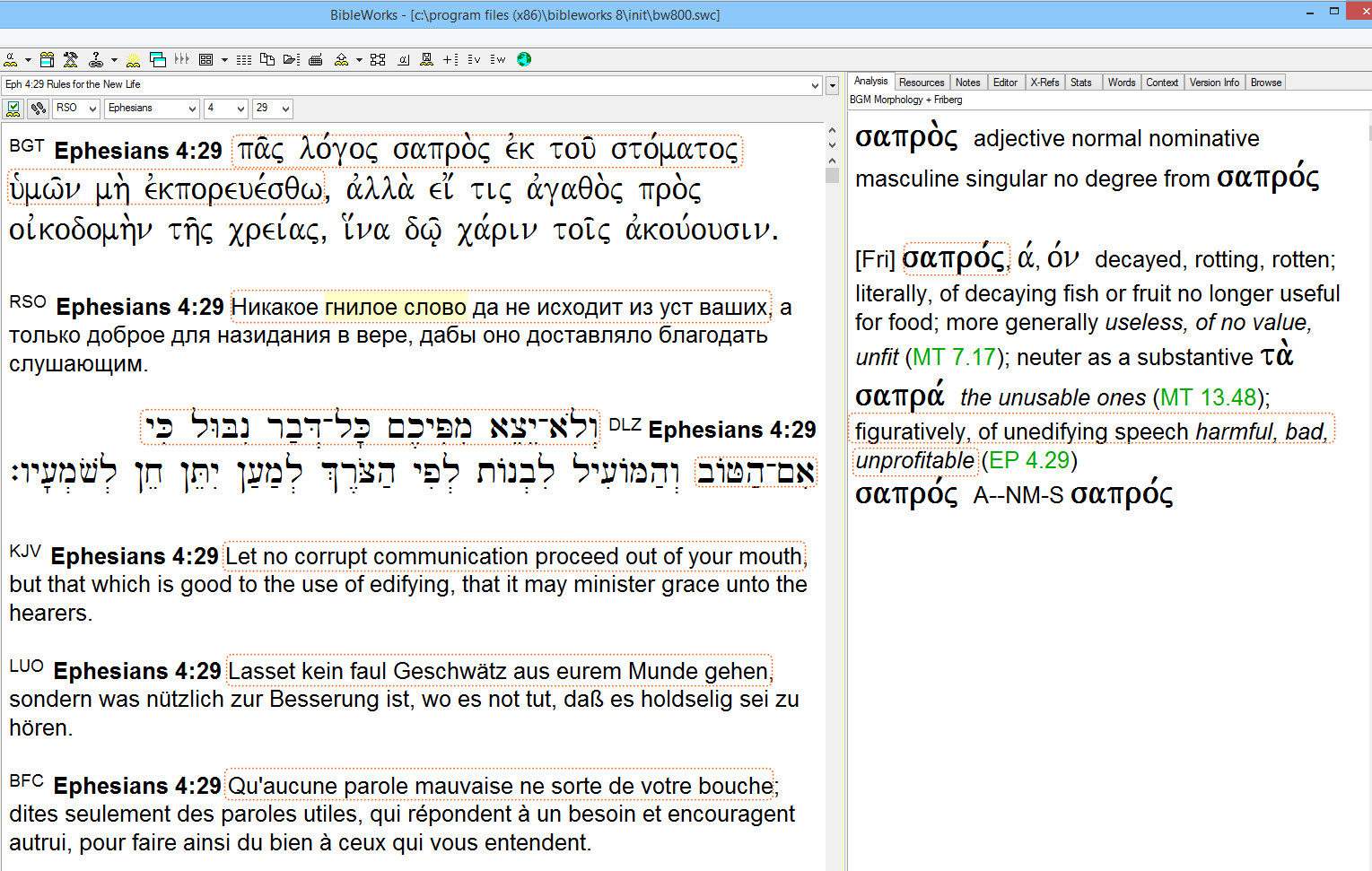Click the DLZ version label
This screenshot has width=1372, height=871.
pyautogui.click(x=625, y=424)
